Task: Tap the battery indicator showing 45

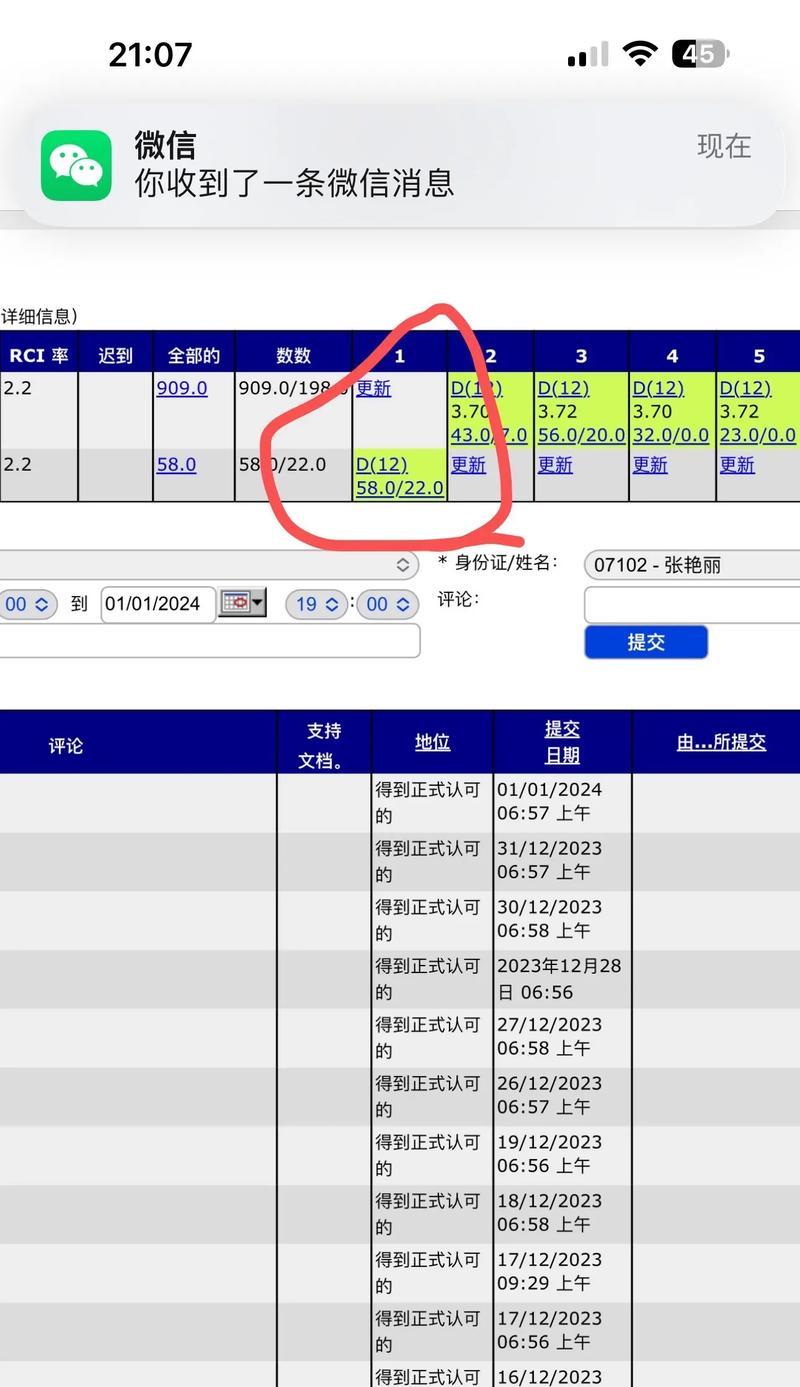Action: pyautogui.click(x=700, y=54)
